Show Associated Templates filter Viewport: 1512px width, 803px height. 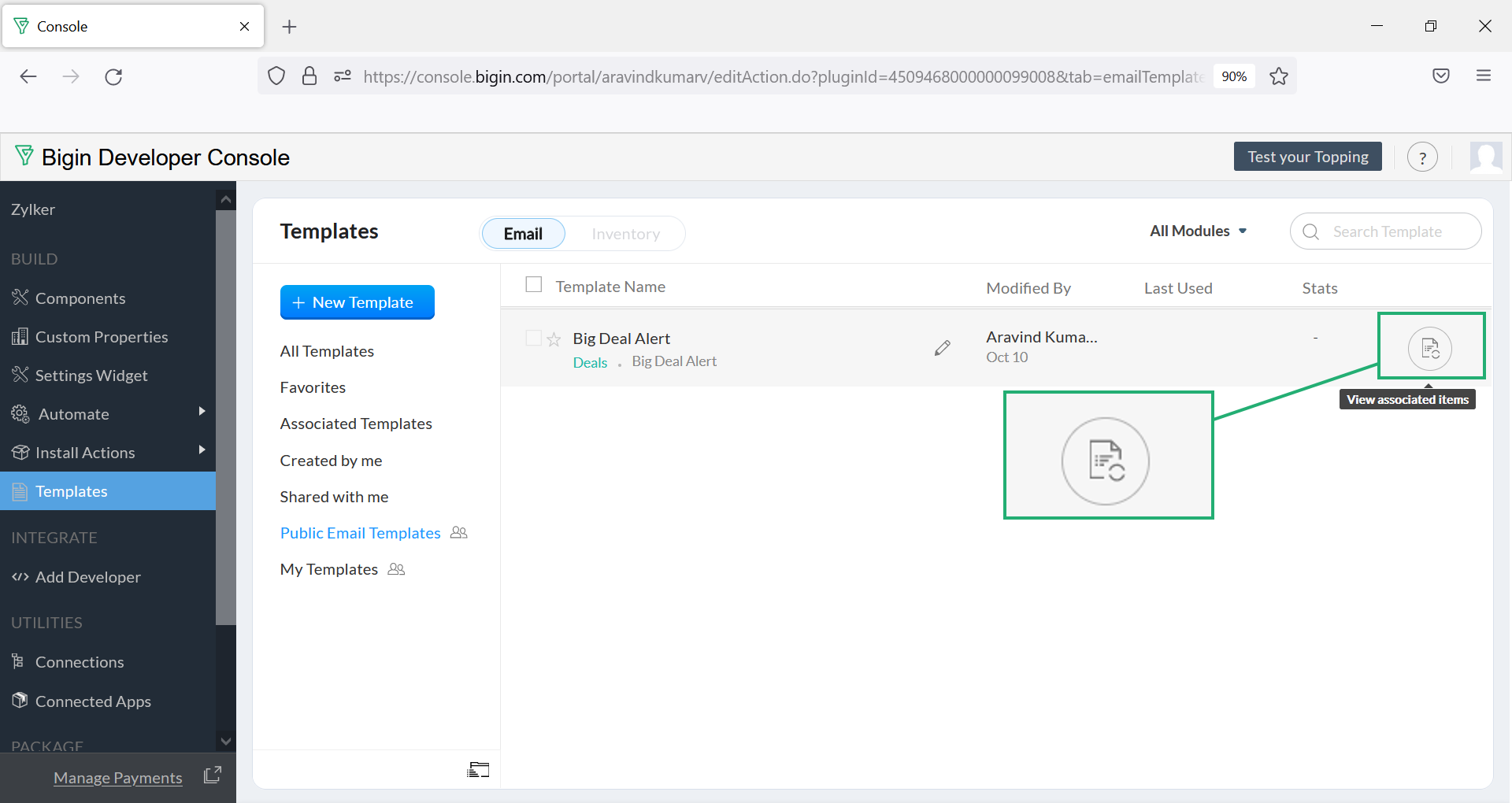(356, 424)
